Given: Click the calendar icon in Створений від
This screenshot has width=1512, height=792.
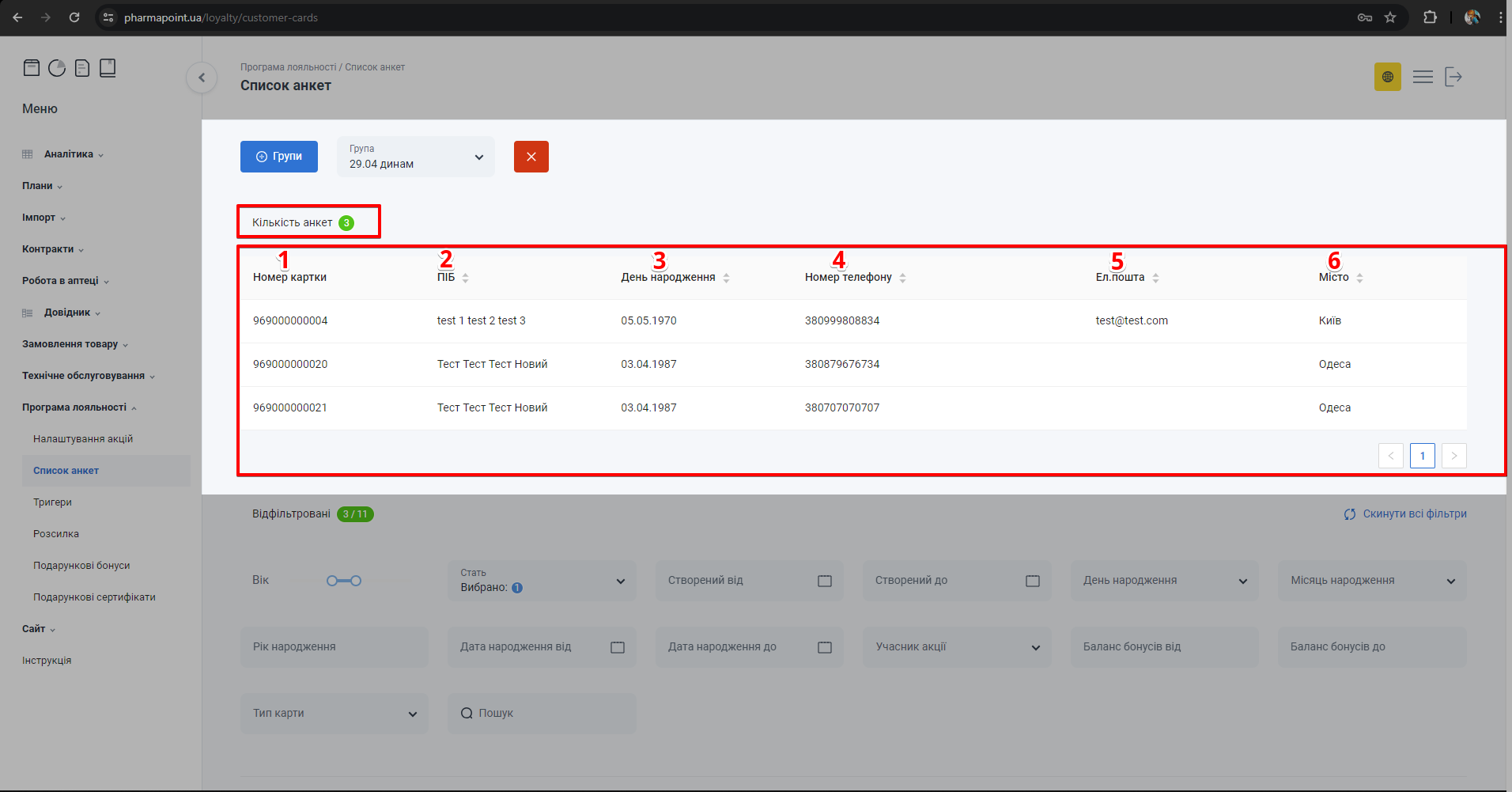Looking at the screenshot, I should [825, 581].
